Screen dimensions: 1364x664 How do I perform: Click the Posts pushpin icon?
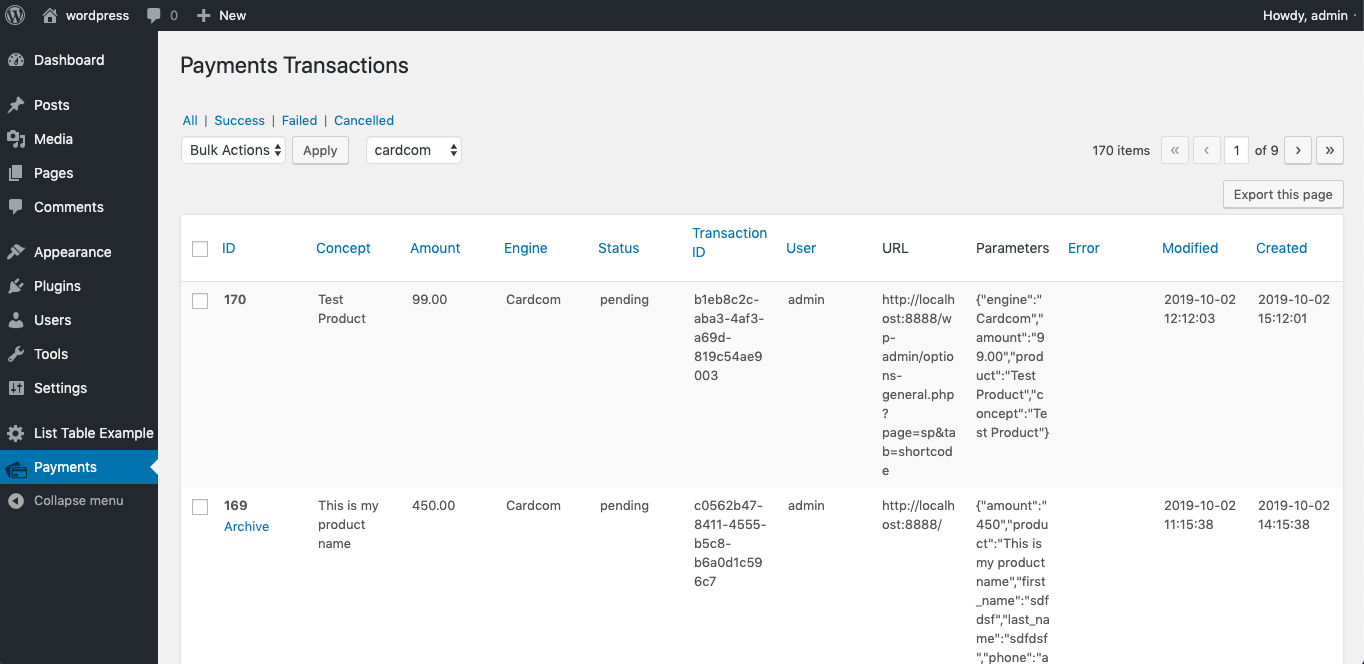(x=16, y=105)
